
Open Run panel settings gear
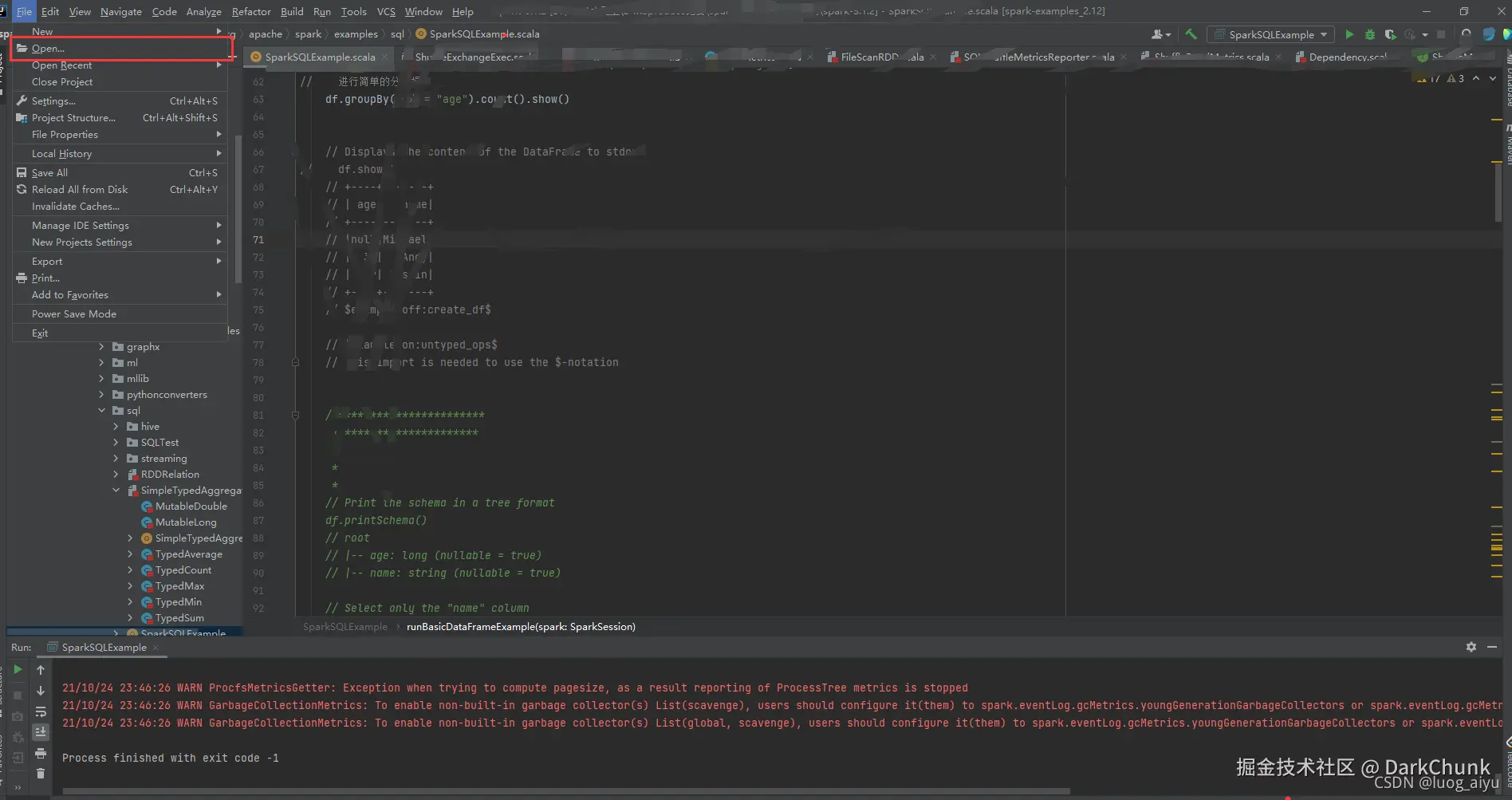[1471, 647]
